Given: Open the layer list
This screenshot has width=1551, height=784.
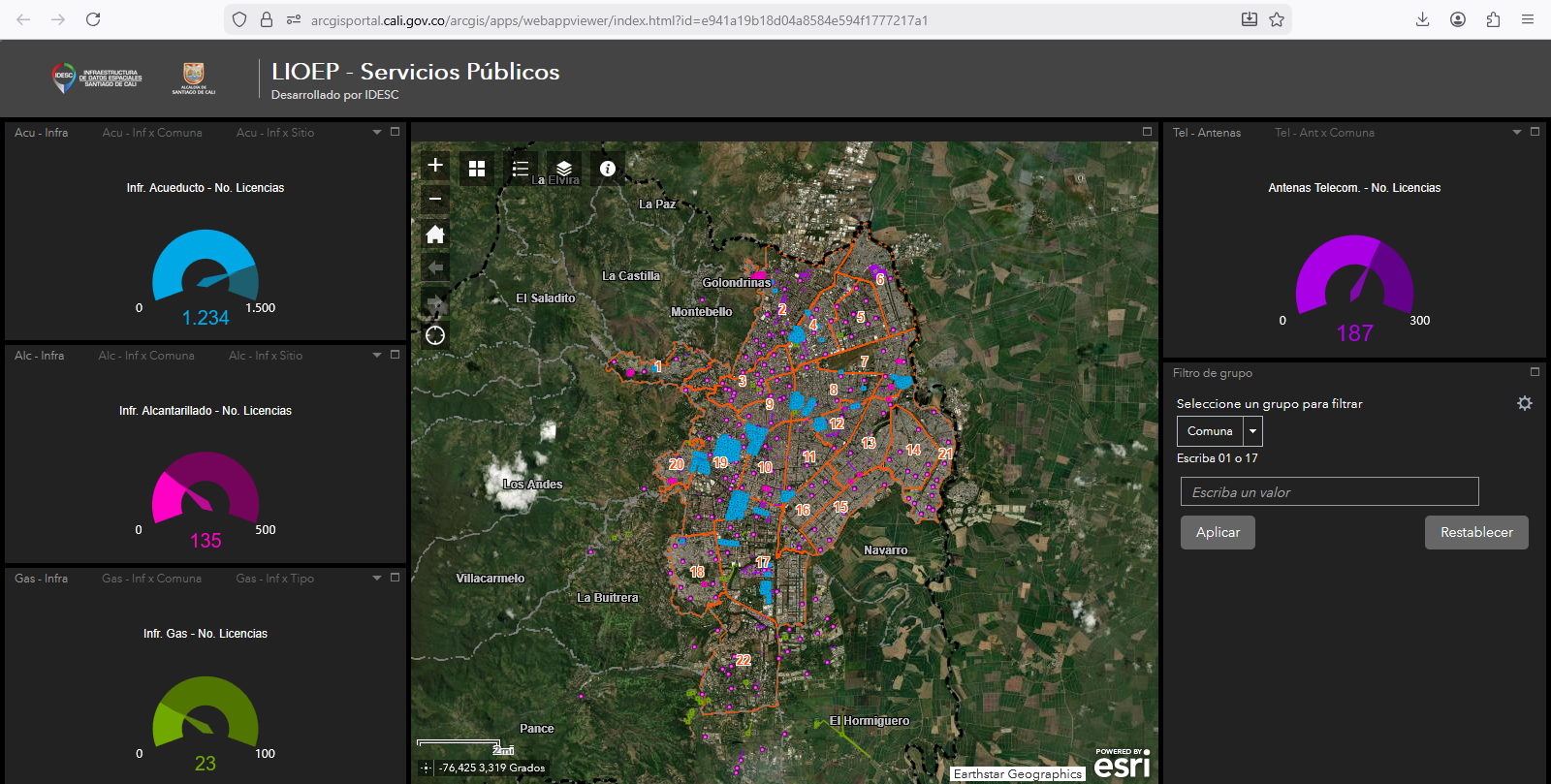Looking at the screenshot, I should coord(564,169).
